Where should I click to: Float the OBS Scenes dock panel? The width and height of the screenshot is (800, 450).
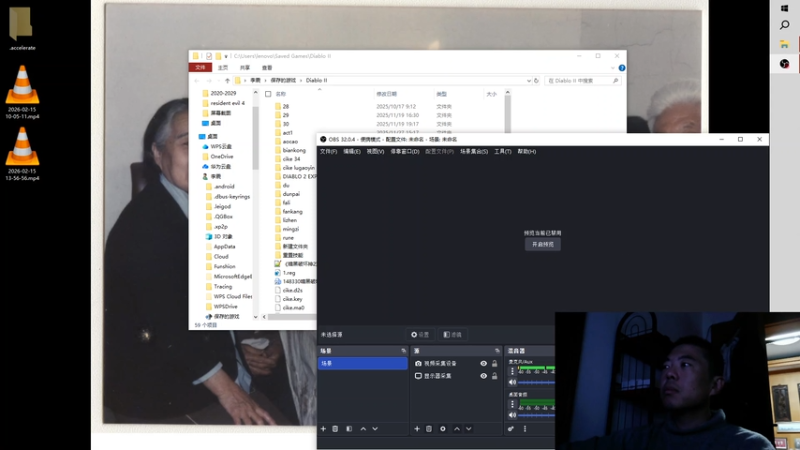(x=404, y=351)
